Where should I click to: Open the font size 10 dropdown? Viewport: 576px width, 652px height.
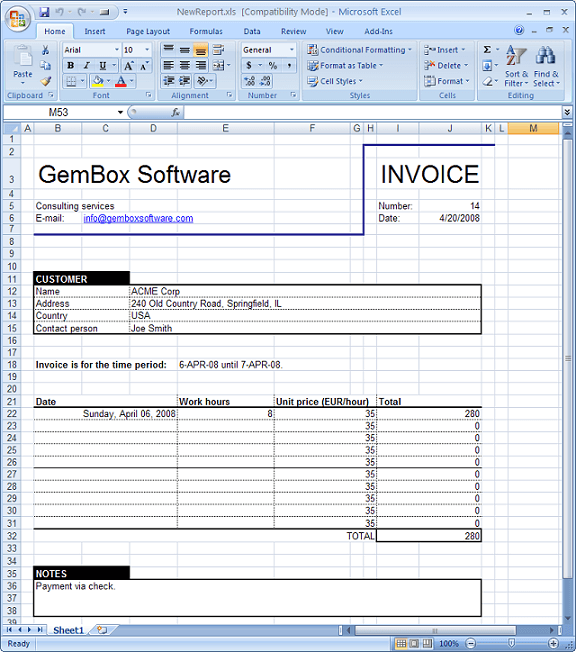pos(146,50)
